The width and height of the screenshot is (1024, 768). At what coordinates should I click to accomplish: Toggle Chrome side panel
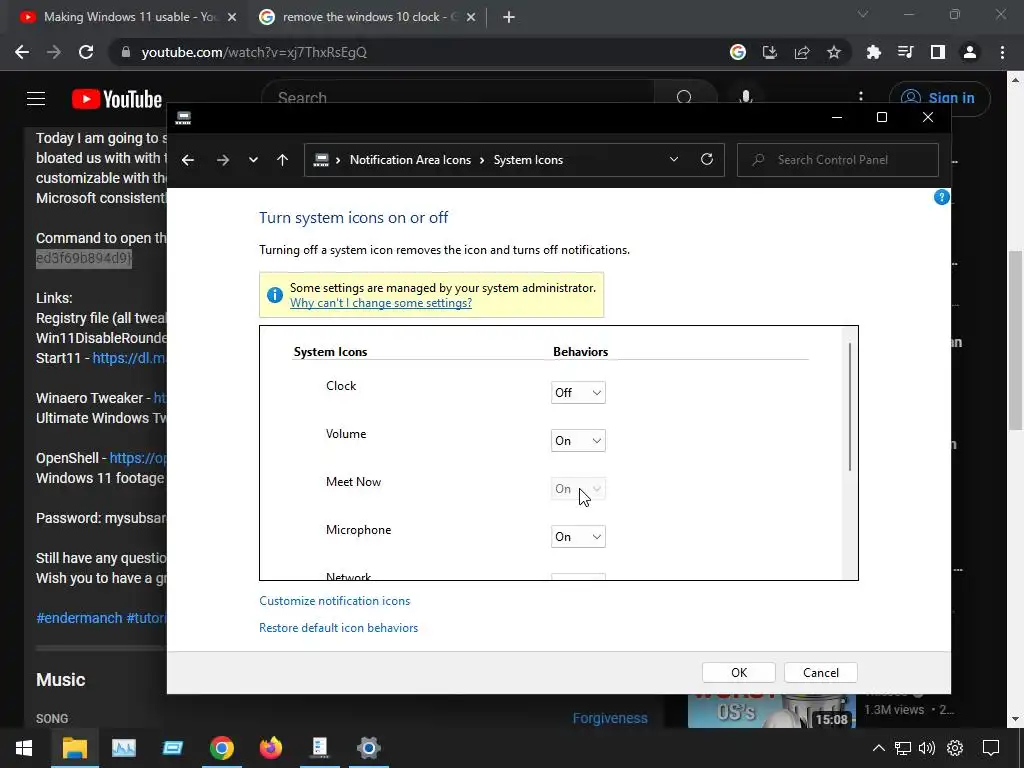tap(938, 52)
